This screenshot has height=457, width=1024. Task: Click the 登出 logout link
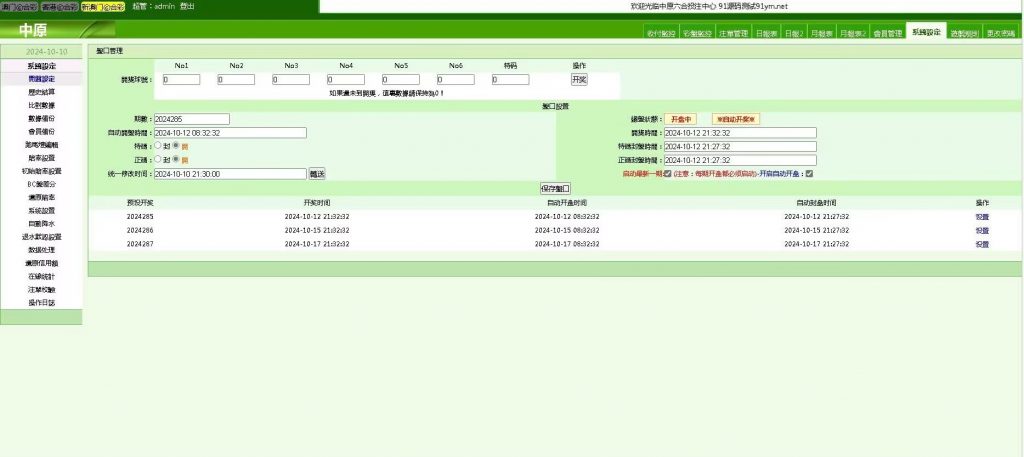(x=188, y=6)
